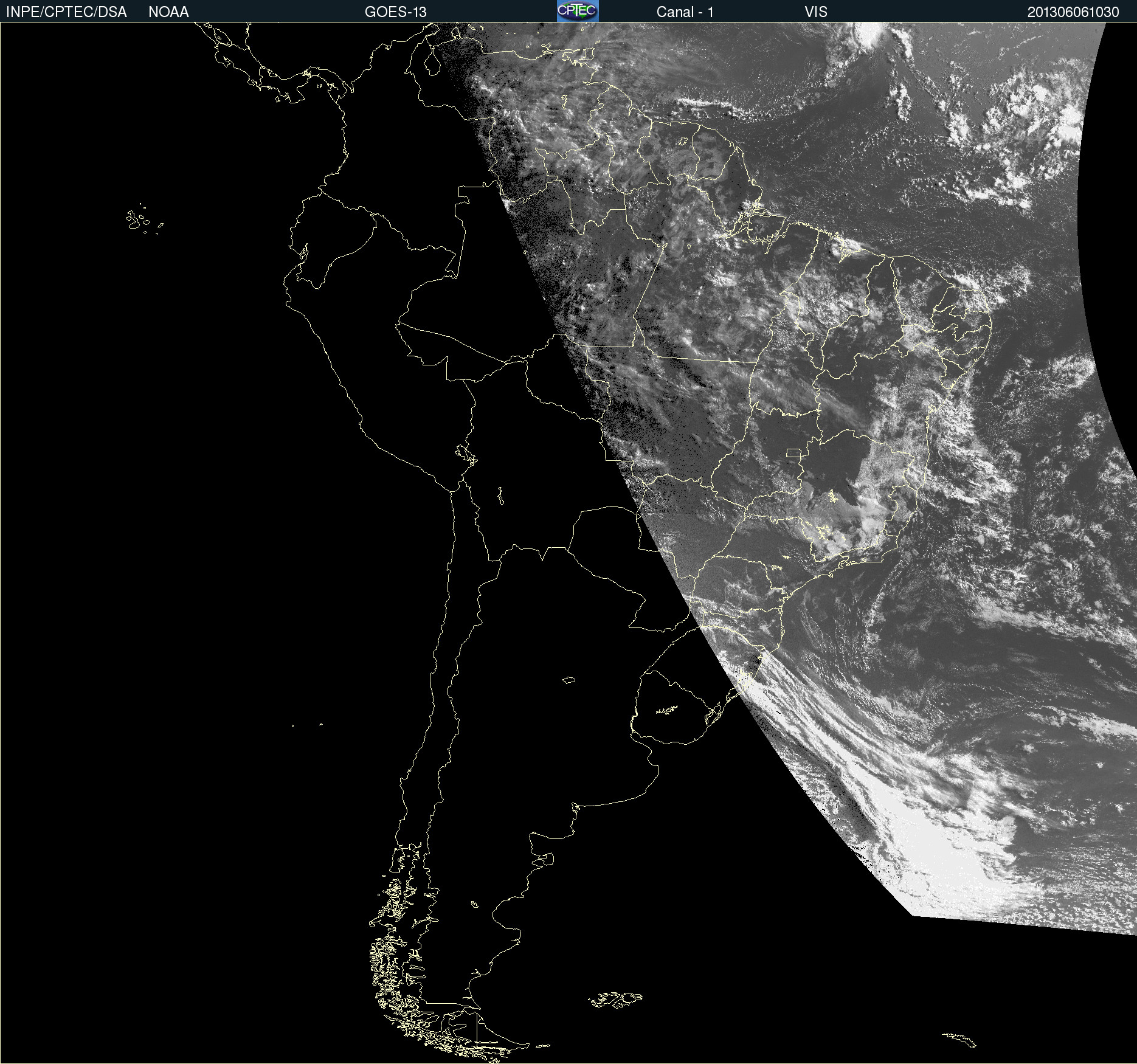1137x1064 pixels.
Task: Click the Canal - 1 label
Action: [x=685, y=12]
